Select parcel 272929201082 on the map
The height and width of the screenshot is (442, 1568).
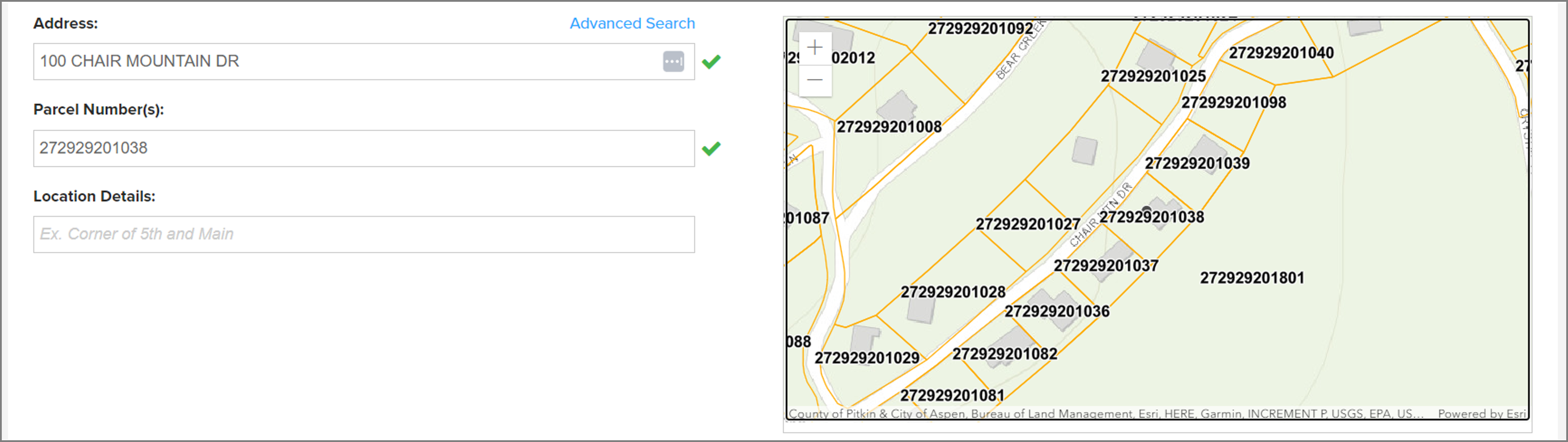point(1005,354)
